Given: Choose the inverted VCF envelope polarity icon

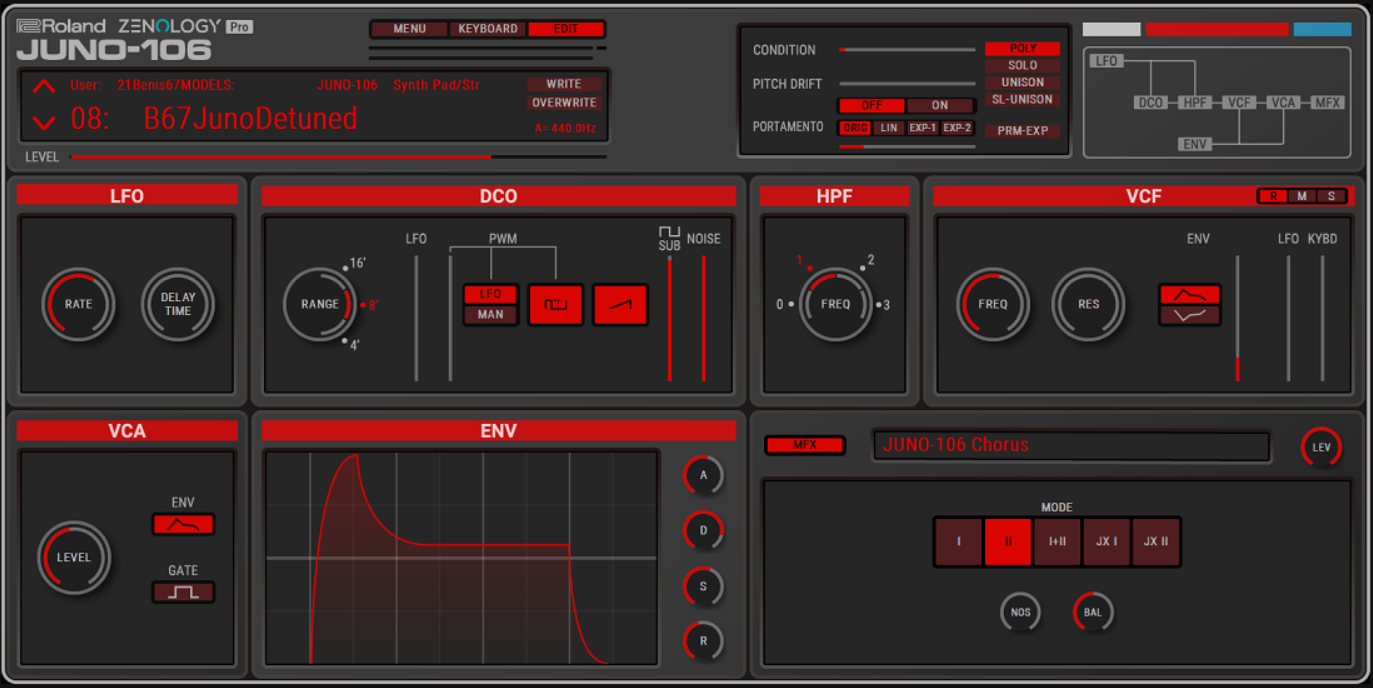Looking at the screenshot, I should (1190, 315).
